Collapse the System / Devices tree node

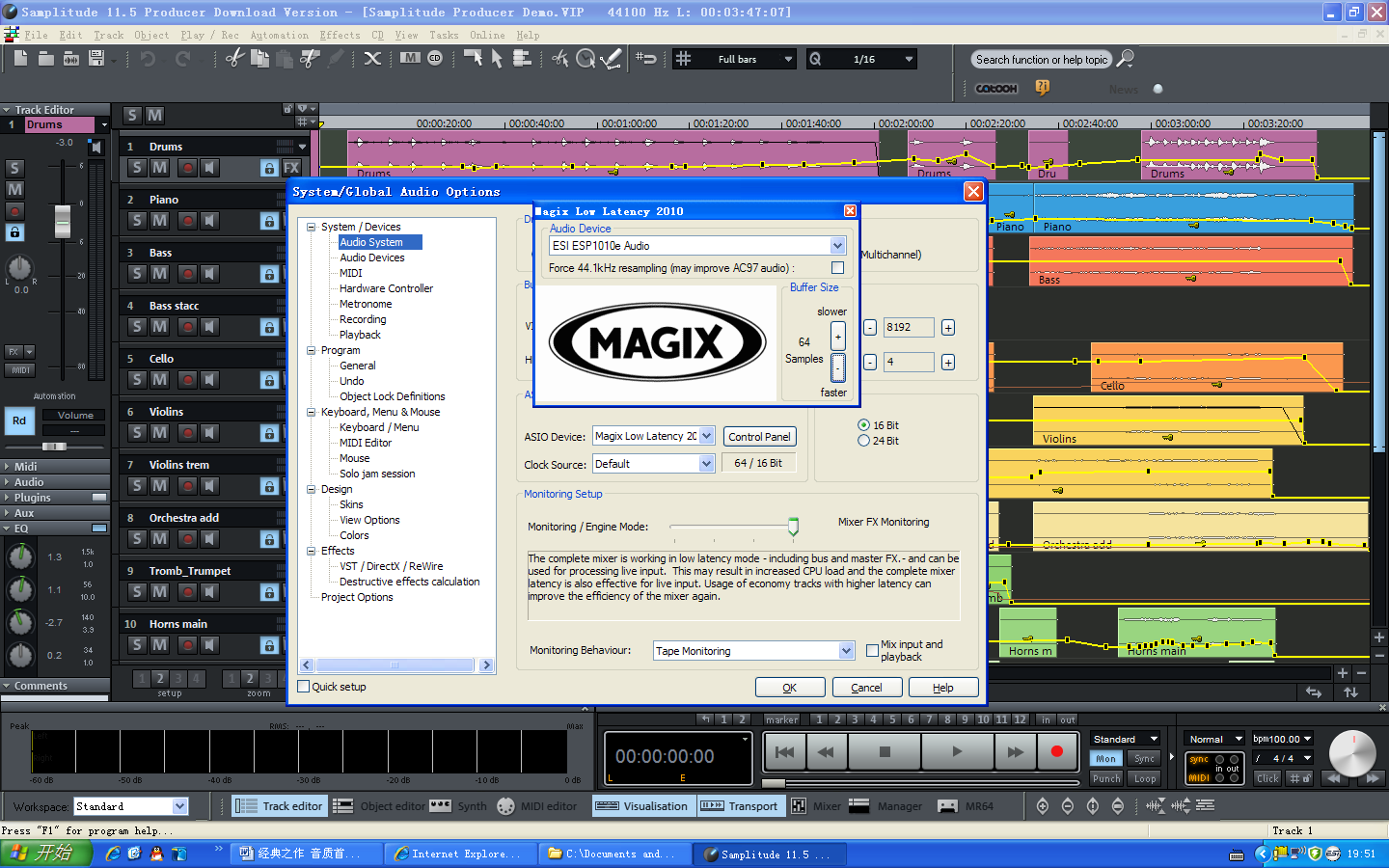[311, 227]
